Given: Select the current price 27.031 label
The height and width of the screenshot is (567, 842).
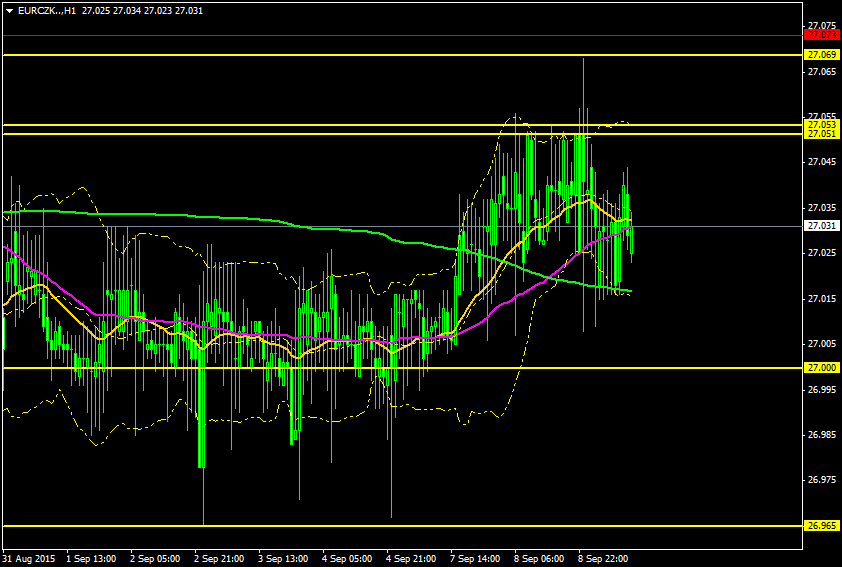Looking at the screenshot, I should click(822, 226).
